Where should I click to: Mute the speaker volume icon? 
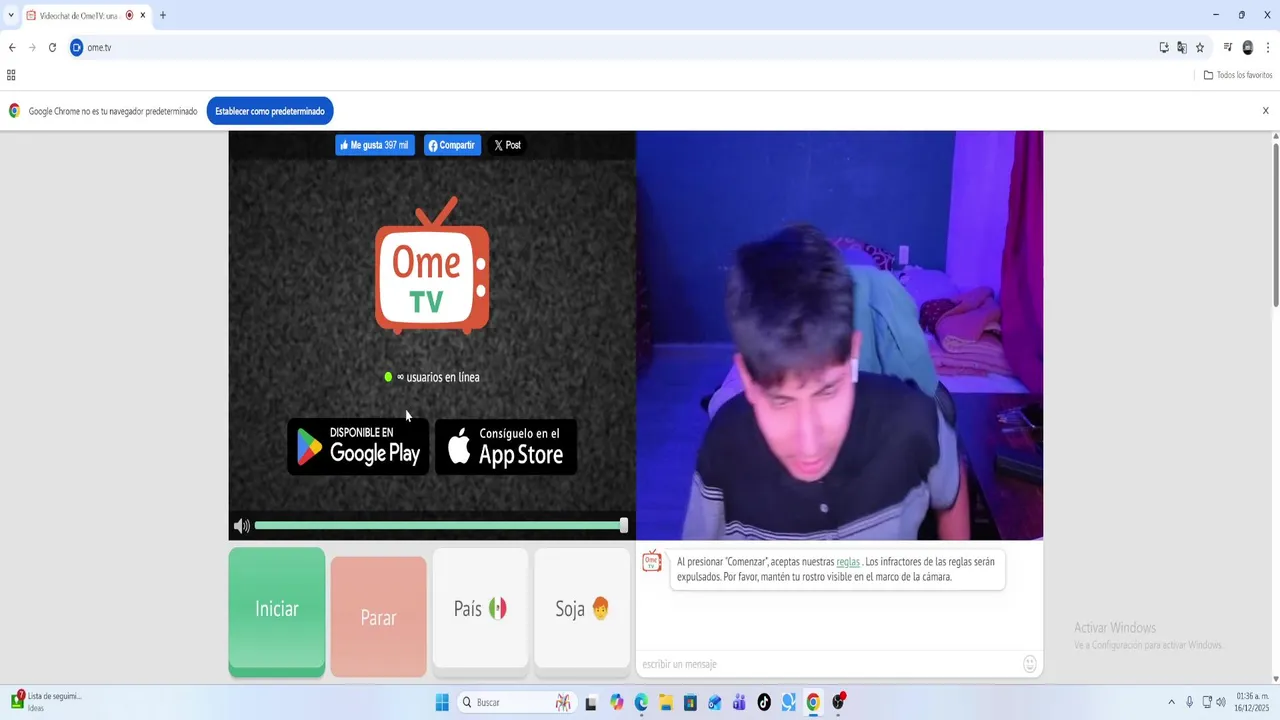tap(241, 526)
